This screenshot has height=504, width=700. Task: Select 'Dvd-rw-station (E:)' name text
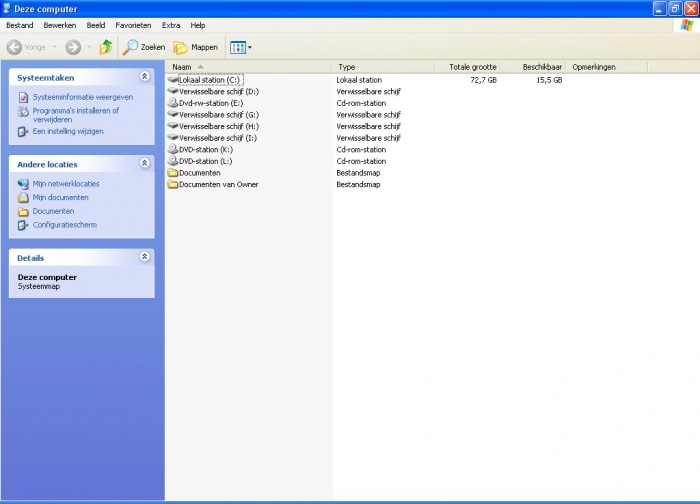coord(211,103)
